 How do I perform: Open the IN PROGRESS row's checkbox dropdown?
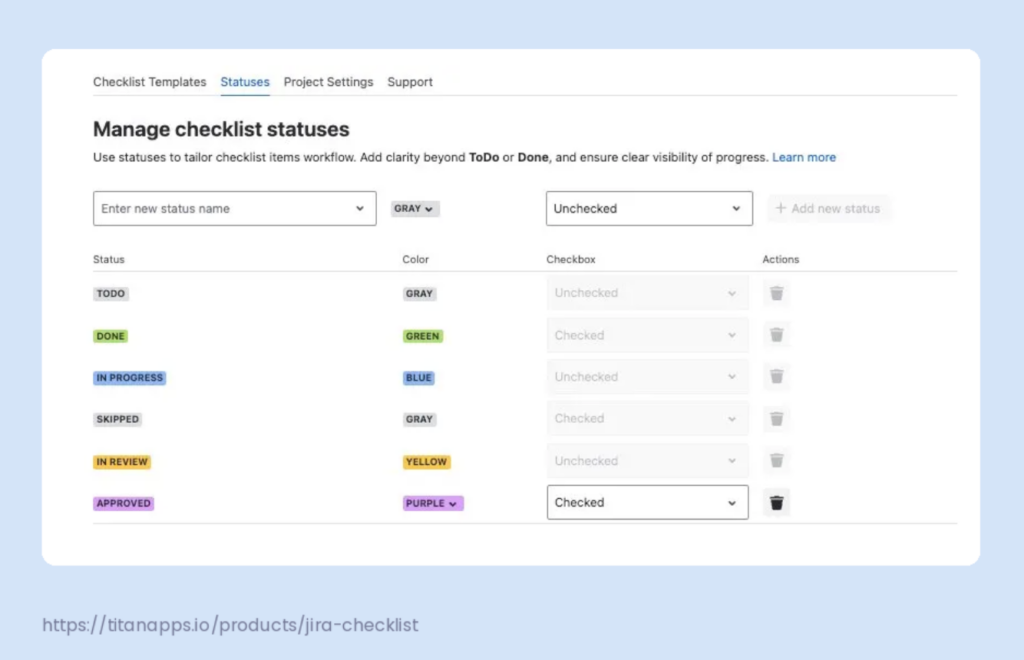click(x=648, y=377)
